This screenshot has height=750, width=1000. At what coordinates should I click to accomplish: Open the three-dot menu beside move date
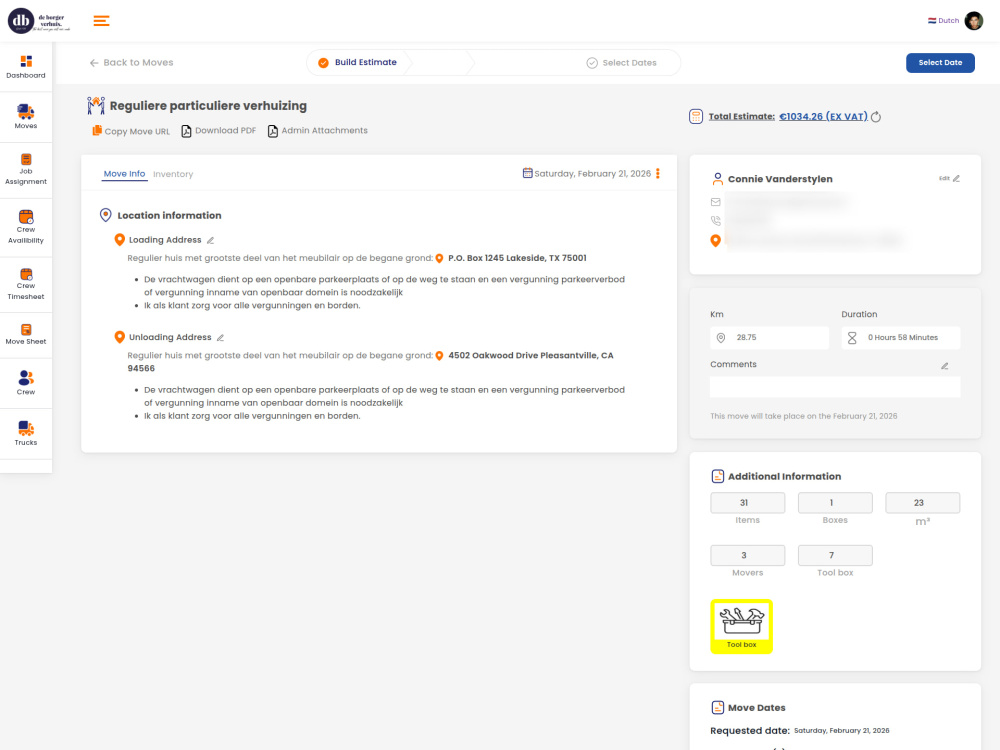pos(658,173)
